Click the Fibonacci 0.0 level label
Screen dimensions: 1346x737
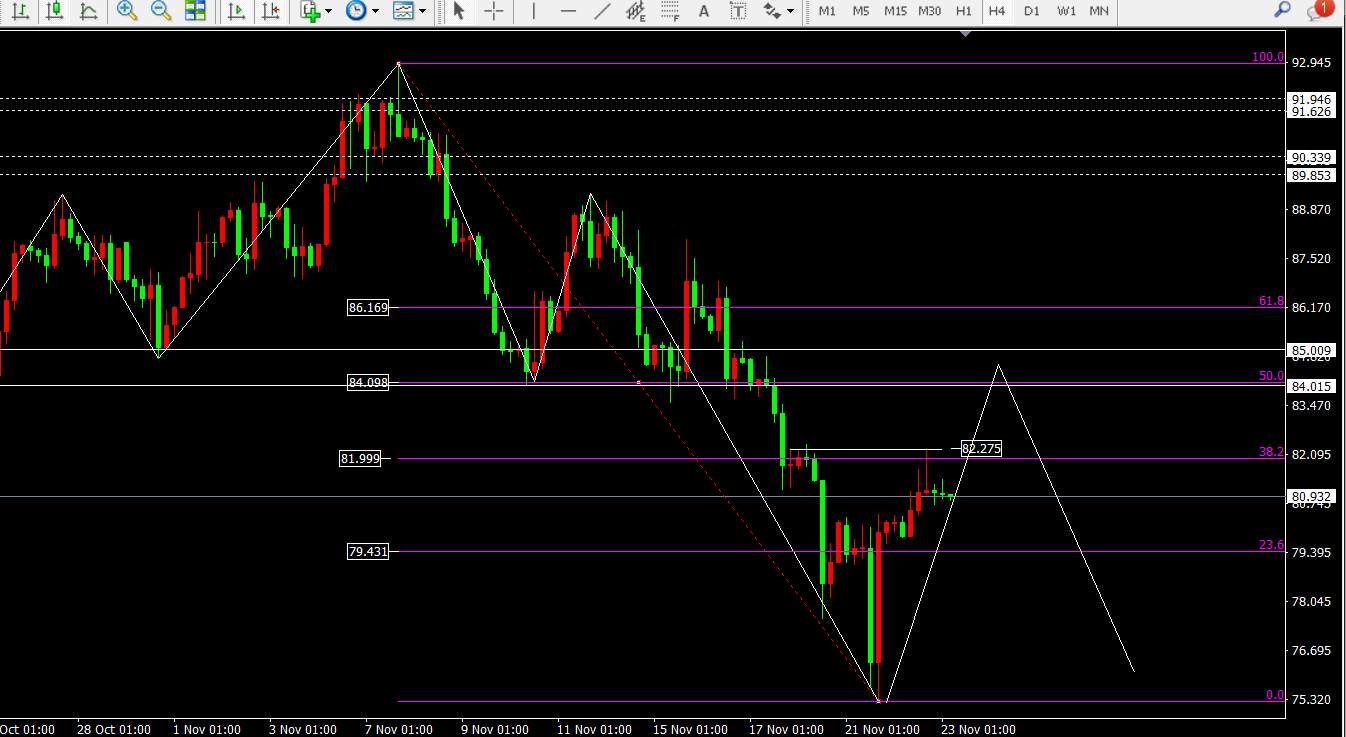point(1275,694)
